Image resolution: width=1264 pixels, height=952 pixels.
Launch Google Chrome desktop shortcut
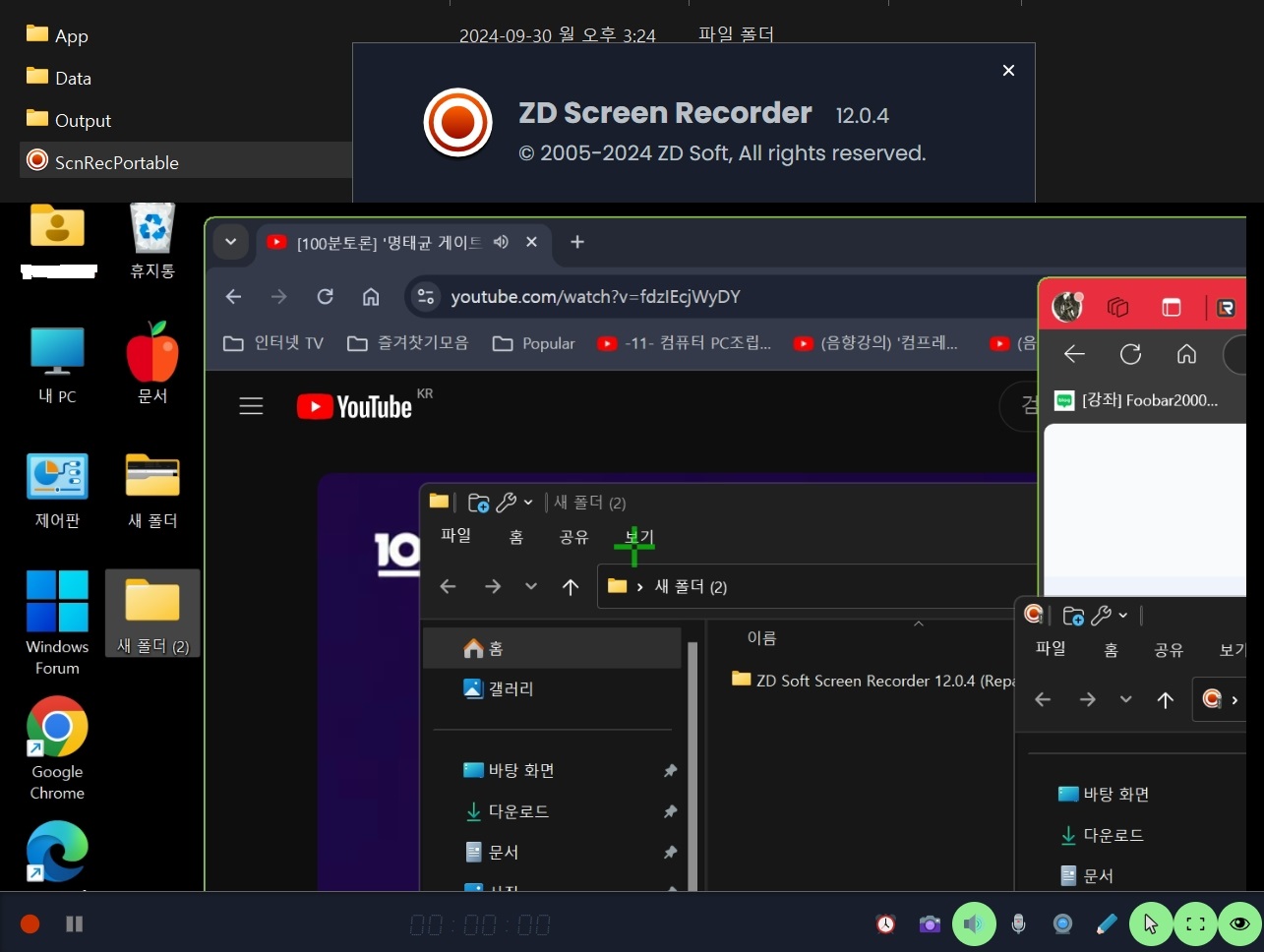pos(57,748)
